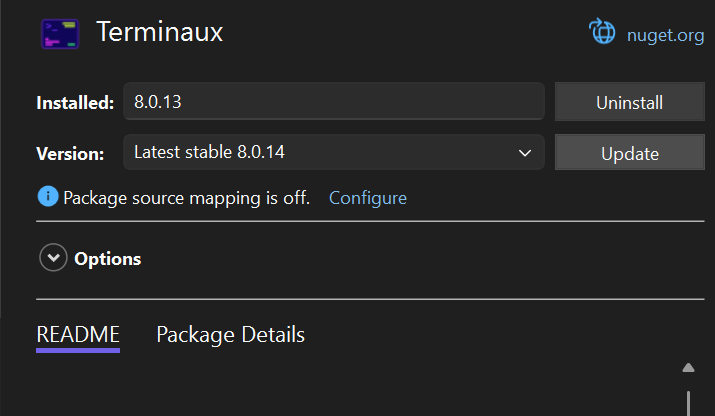Click the nuget.org globe icon

[x=603, y=32]
